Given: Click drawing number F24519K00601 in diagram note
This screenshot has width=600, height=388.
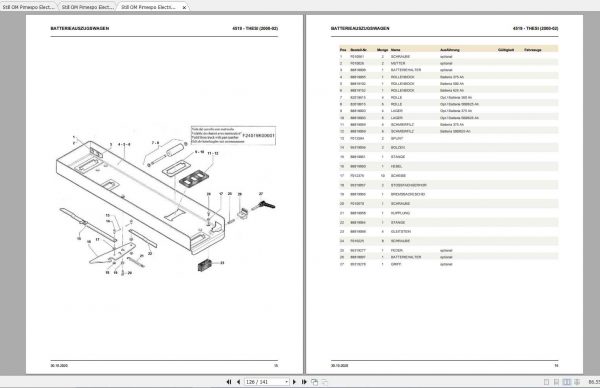Looking at the screenshot, I should 259,135.
